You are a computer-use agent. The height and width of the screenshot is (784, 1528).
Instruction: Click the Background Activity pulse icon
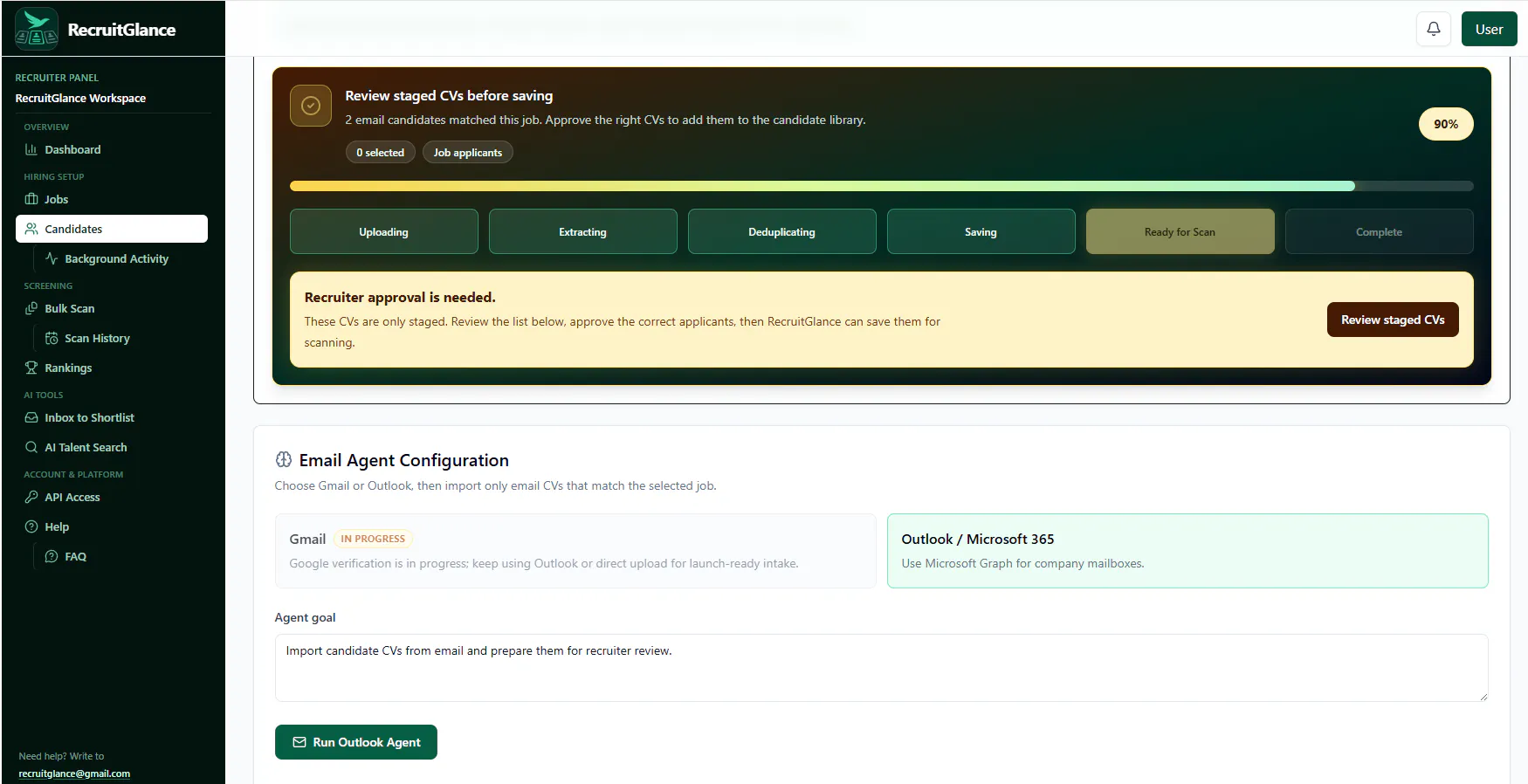click(52, 259)
